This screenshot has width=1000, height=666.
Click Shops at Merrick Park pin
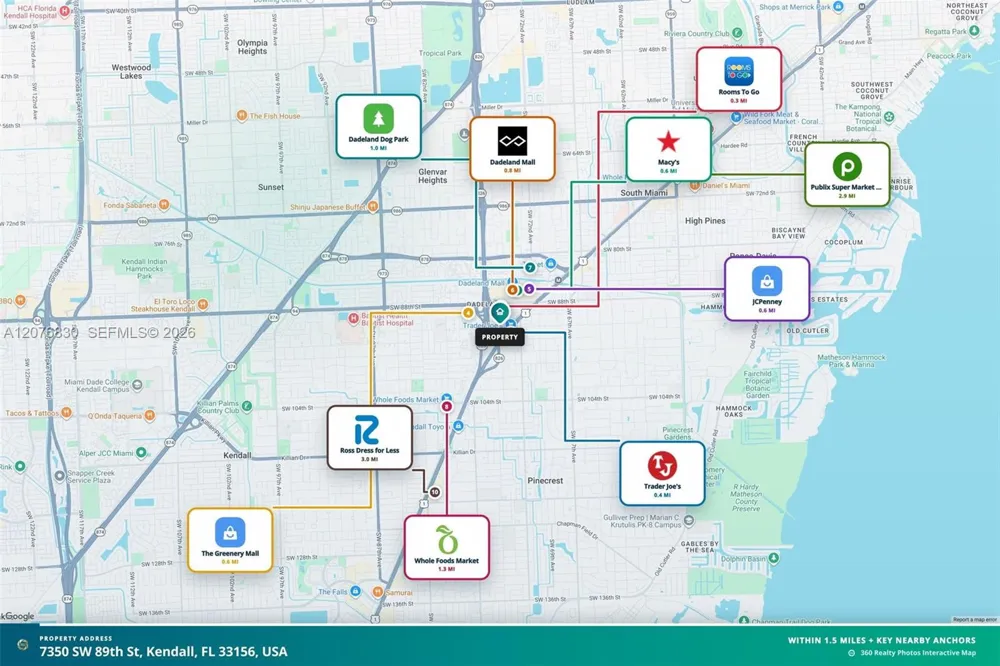(x=839, y=6)
